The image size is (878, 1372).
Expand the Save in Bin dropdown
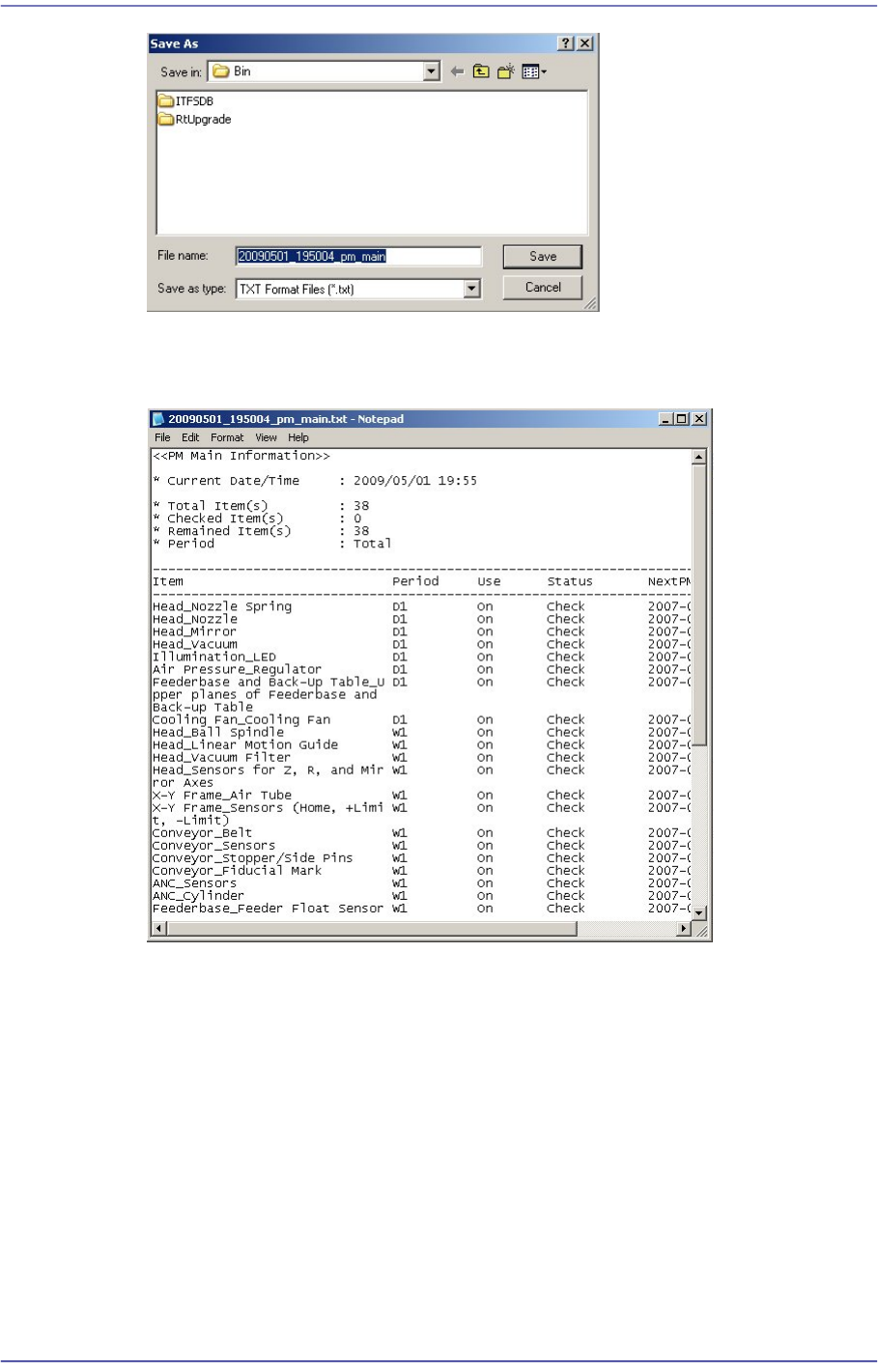tap(432, 71)
